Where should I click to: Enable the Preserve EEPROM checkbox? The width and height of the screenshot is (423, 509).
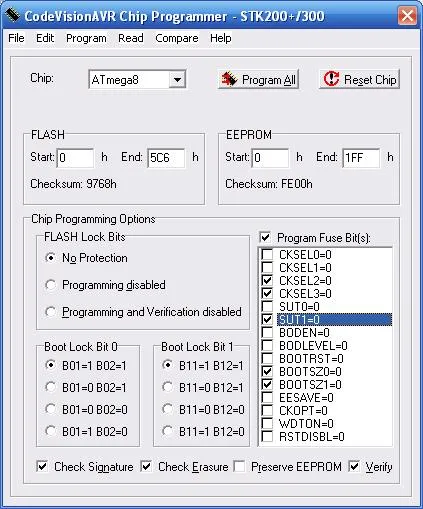pos(239,466)
